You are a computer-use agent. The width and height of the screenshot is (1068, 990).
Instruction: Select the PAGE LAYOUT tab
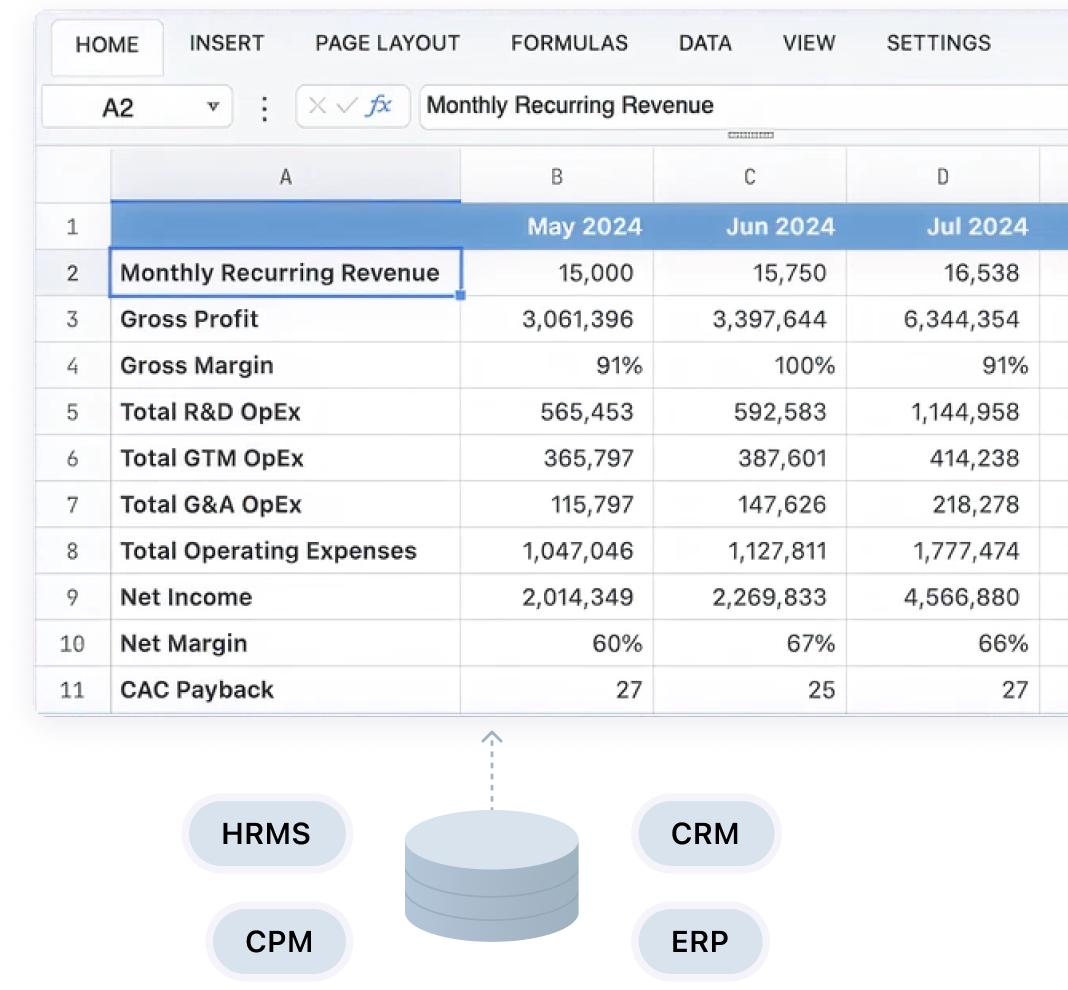click(x=387, y=44)
